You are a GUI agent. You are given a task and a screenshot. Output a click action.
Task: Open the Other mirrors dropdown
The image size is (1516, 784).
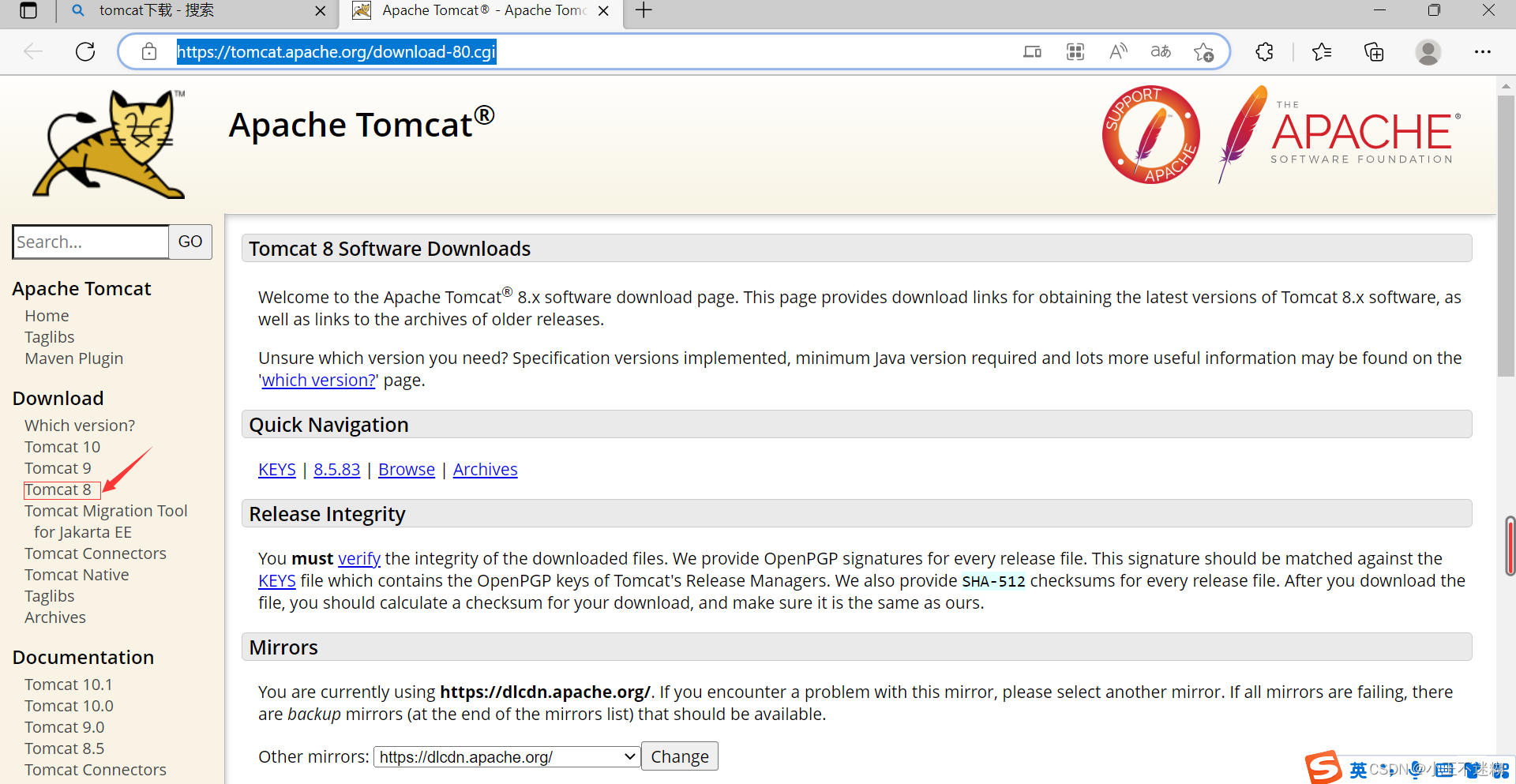(x=506, y=756)
